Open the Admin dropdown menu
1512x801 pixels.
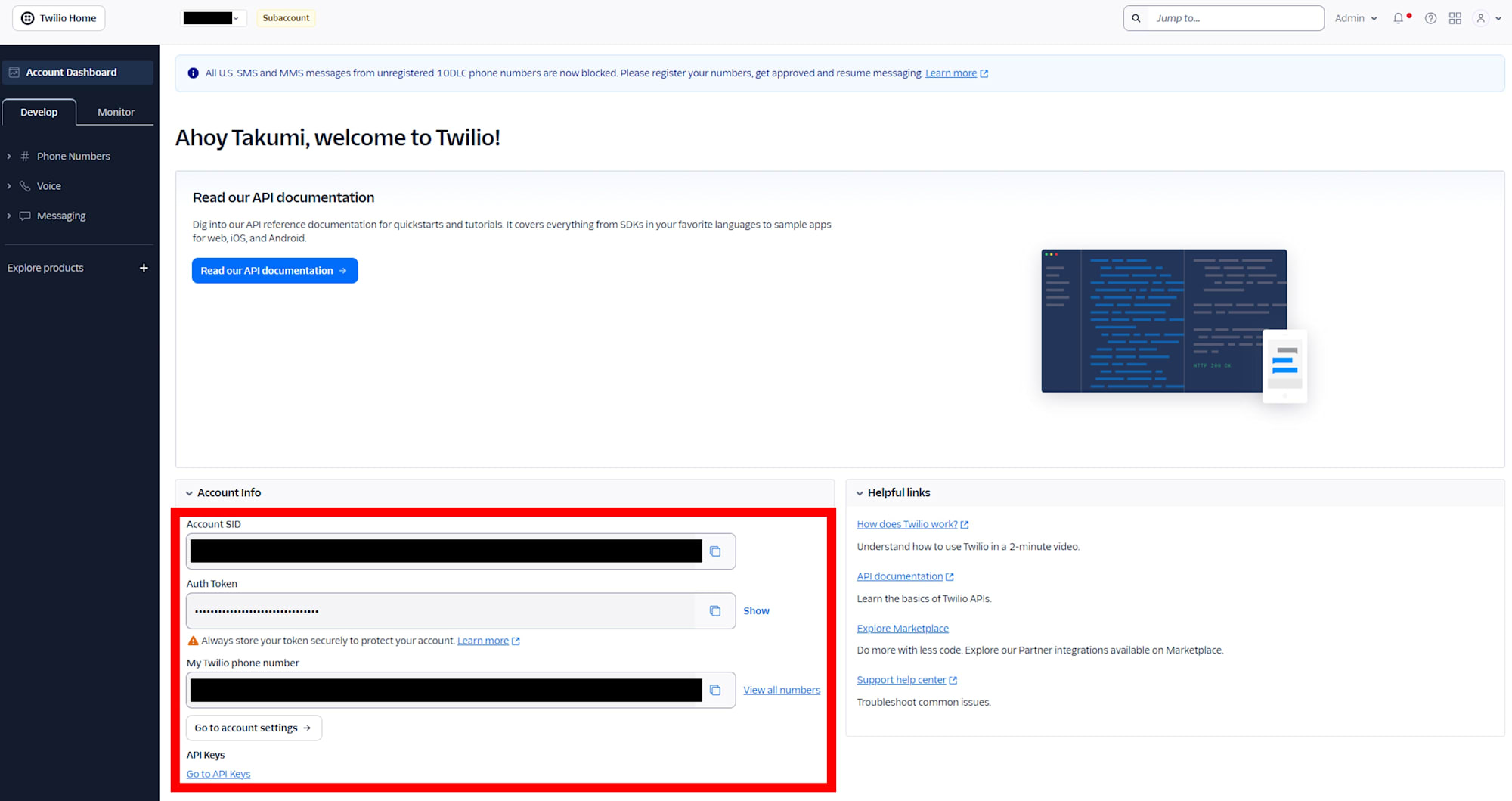click(x=1356, y=18)
